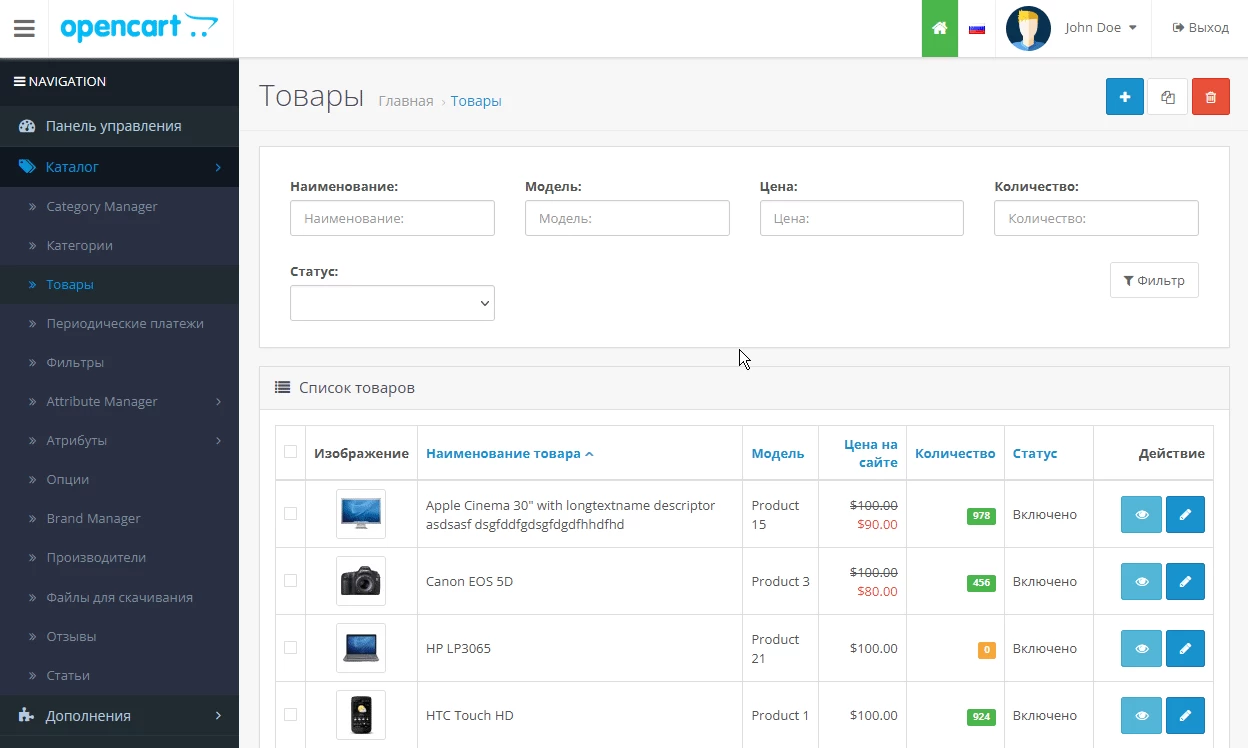Image resolution: width=1248 pixels, height=748 pixels.
Task: Open Brand Manager menu item
Action: coord(119,518)
